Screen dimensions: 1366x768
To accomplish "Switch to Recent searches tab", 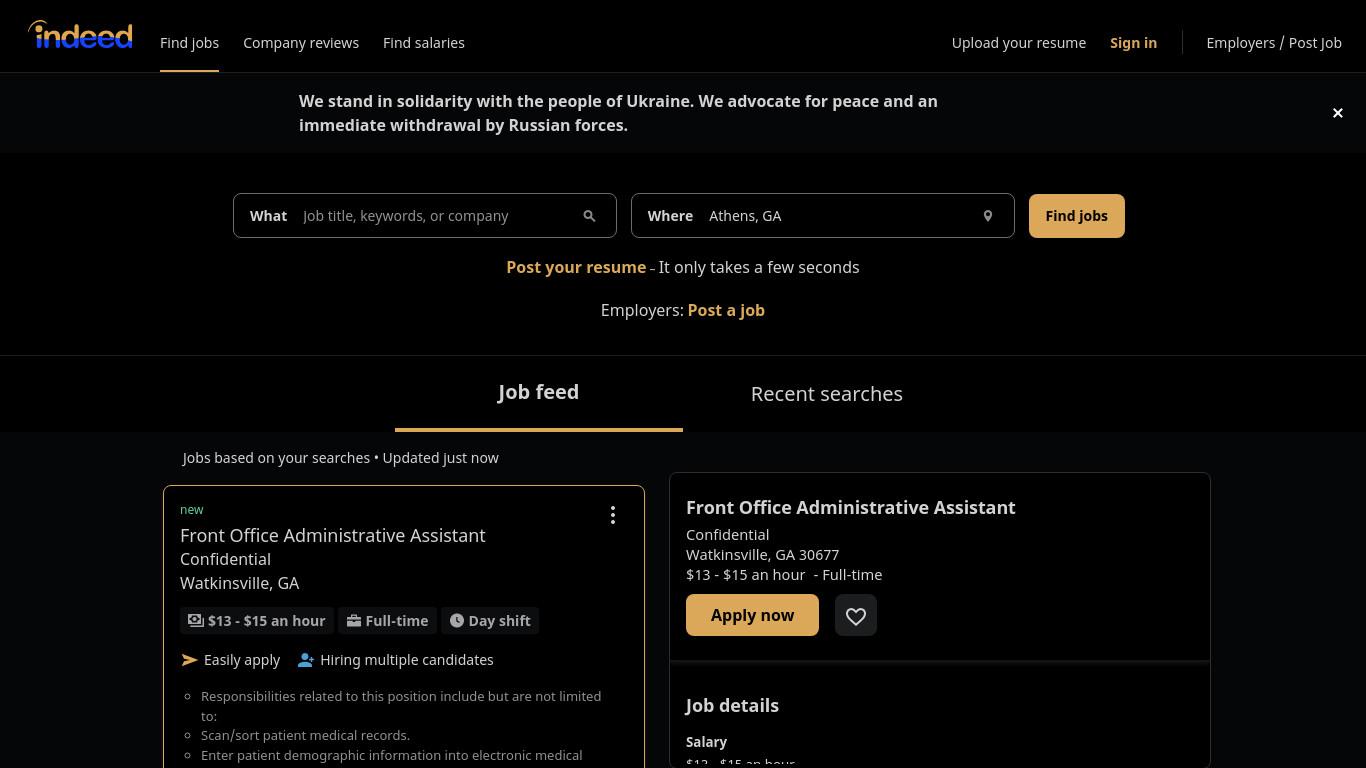I will click(827, 394).
